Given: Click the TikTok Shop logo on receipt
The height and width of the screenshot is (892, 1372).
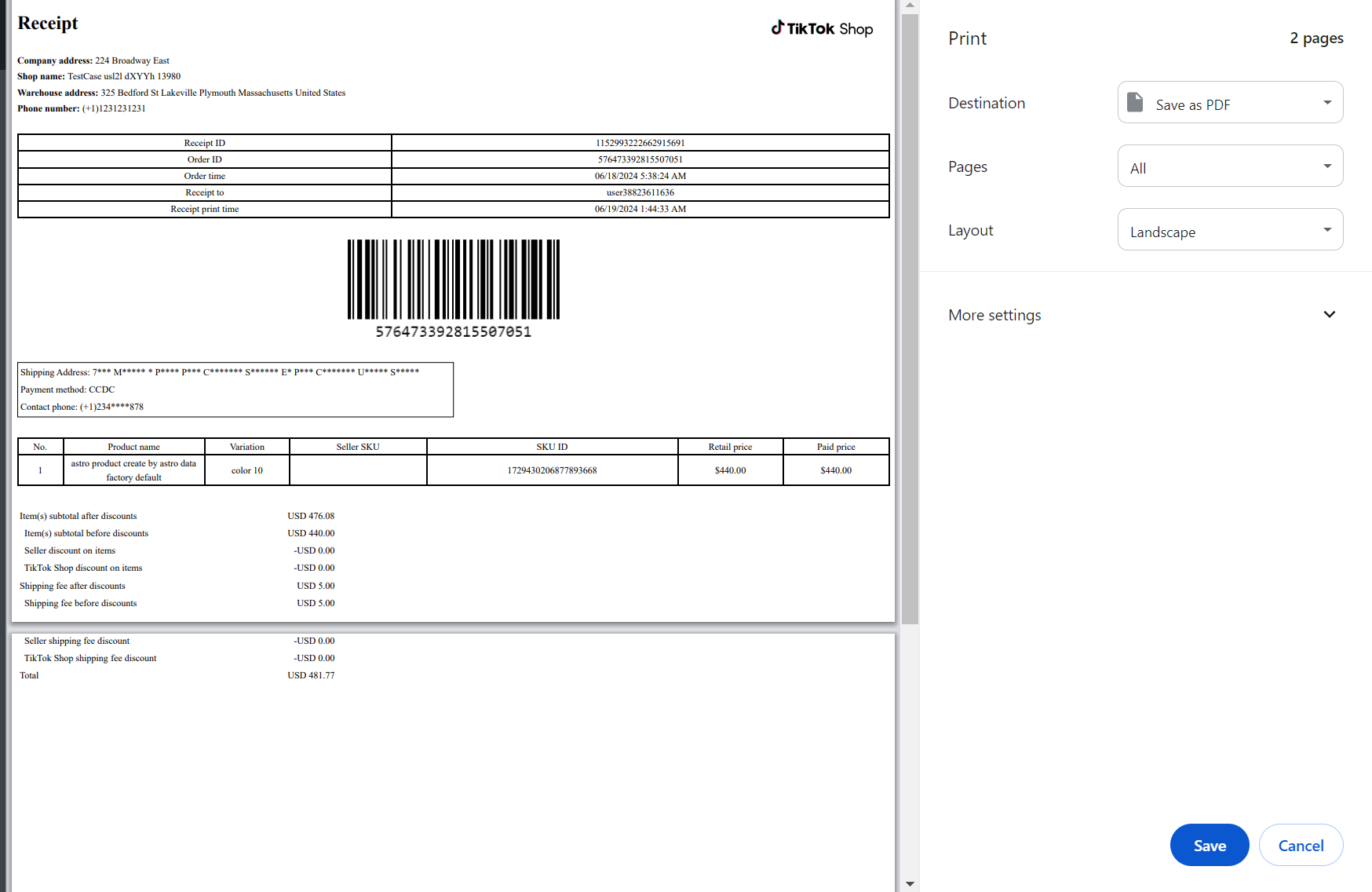Looking at the screenshot, I should (822, 29).
